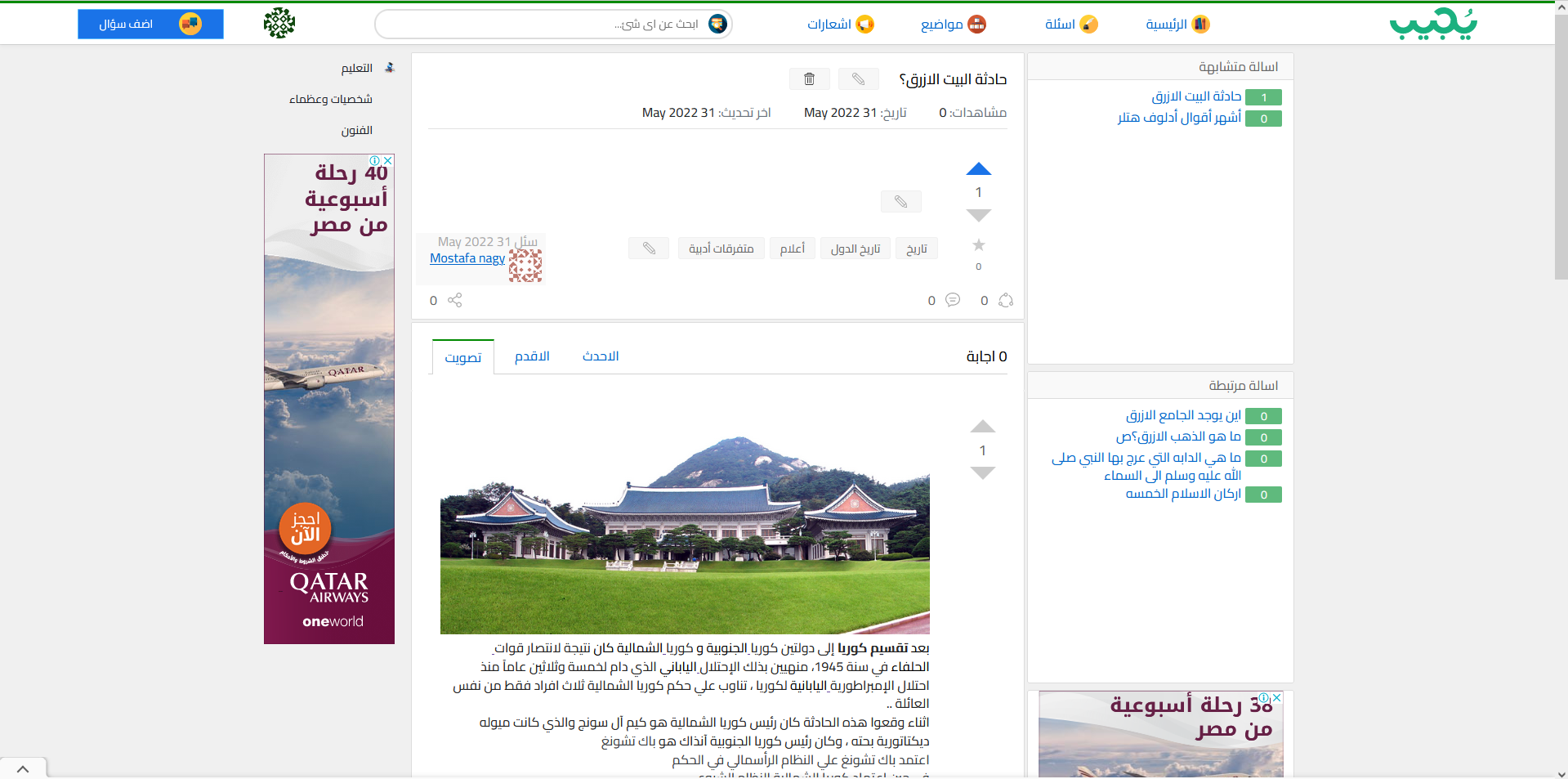Click the اضف سؤال add question button

click(x=150, y=25)
